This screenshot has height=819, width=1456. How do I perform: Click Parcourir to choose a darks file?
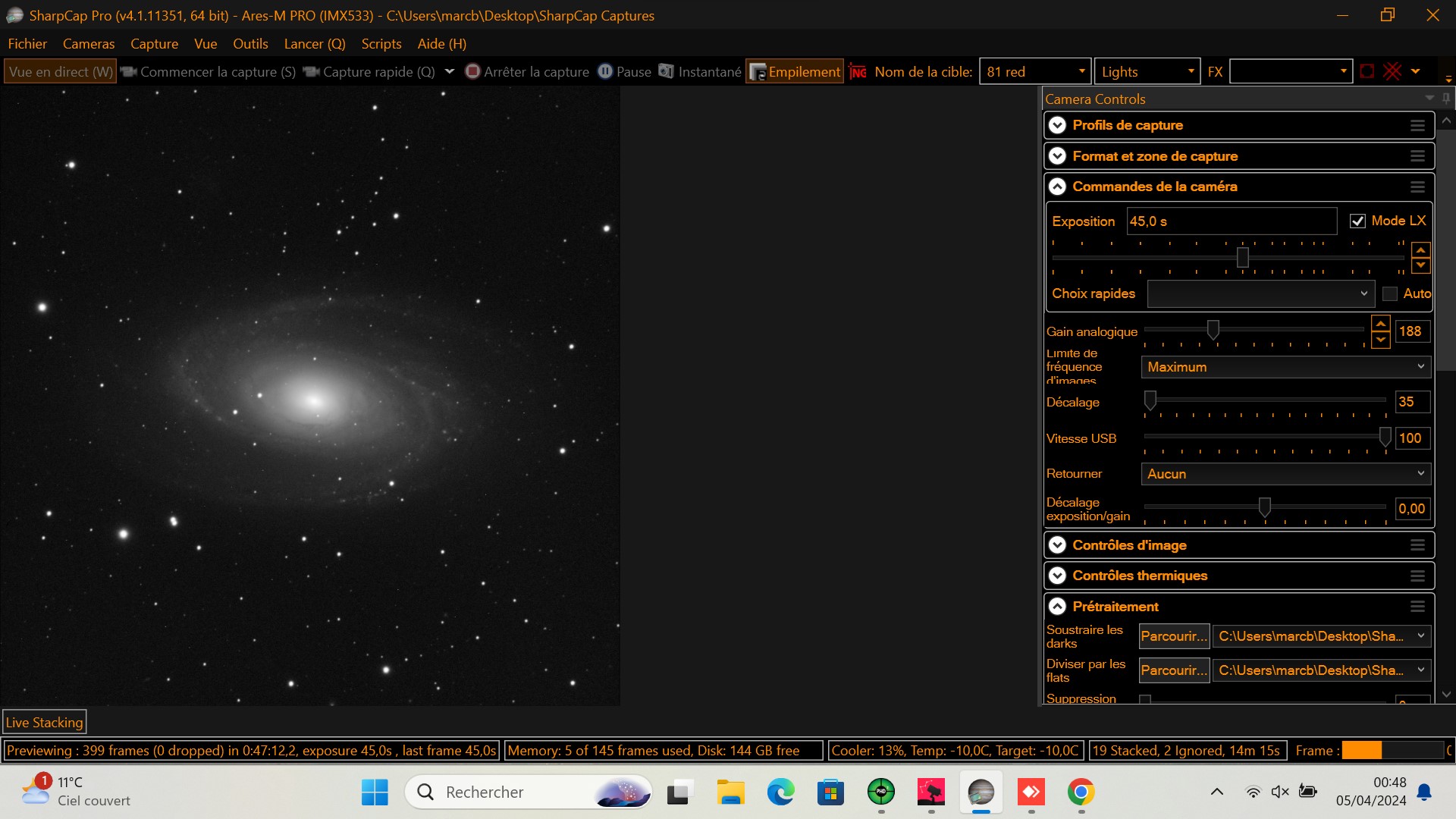click(1173, 636)
